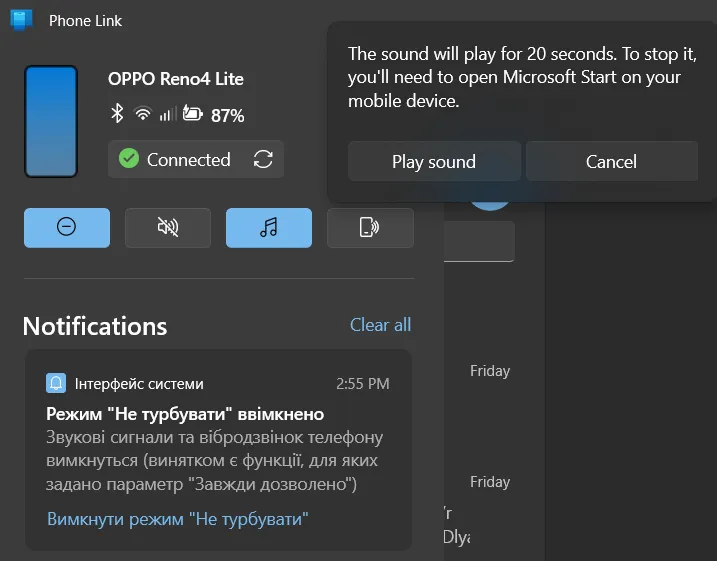717x561 pixels.
Task: Toggle the phone mute/silent button
Action: point(168,228)
